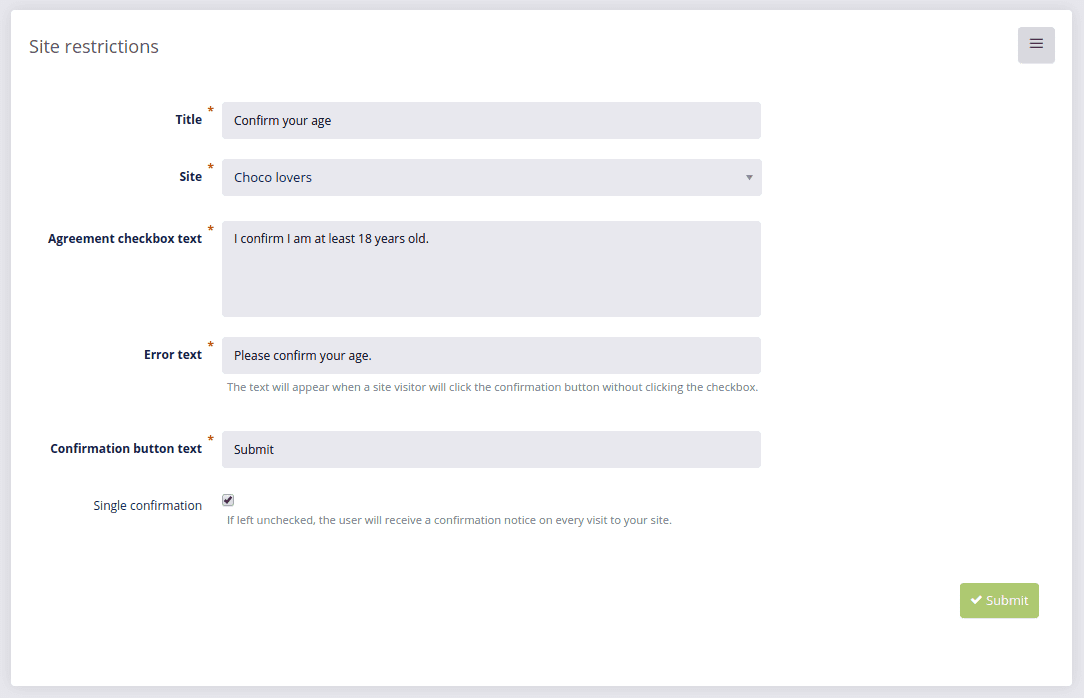Screen dimensions: 1084x698
Task: Click the Error text field label
Action: 173,355
